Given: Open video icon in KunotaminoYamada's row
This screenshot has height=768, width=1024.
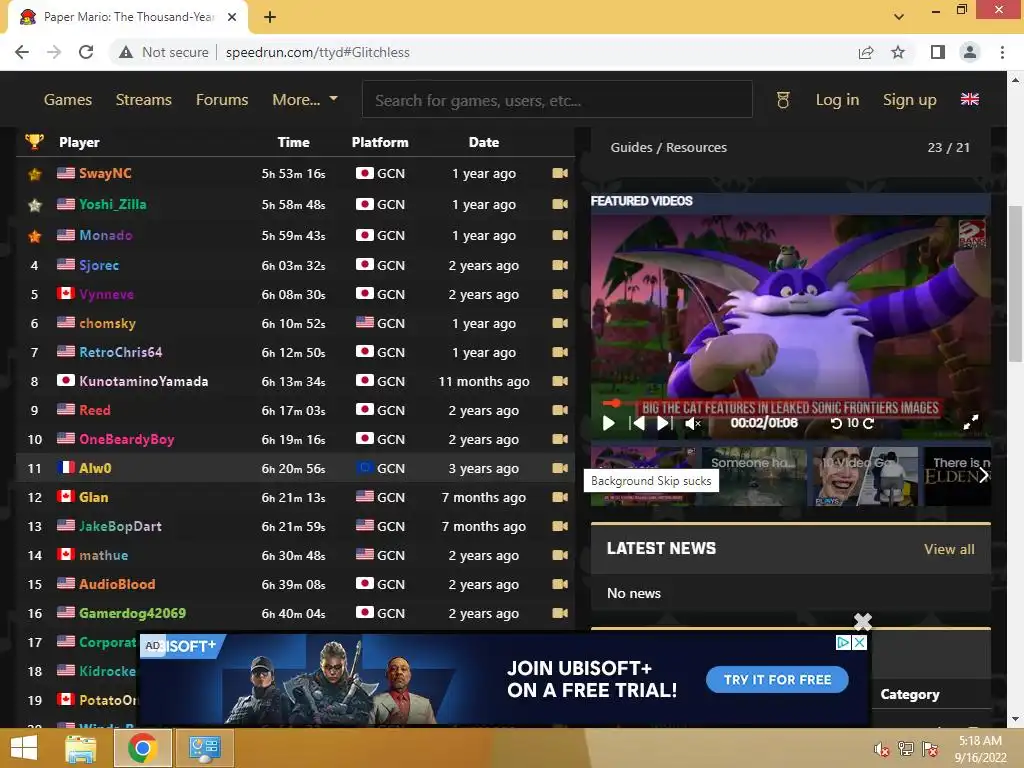Looking at the screenshot, I should [560, 381].
